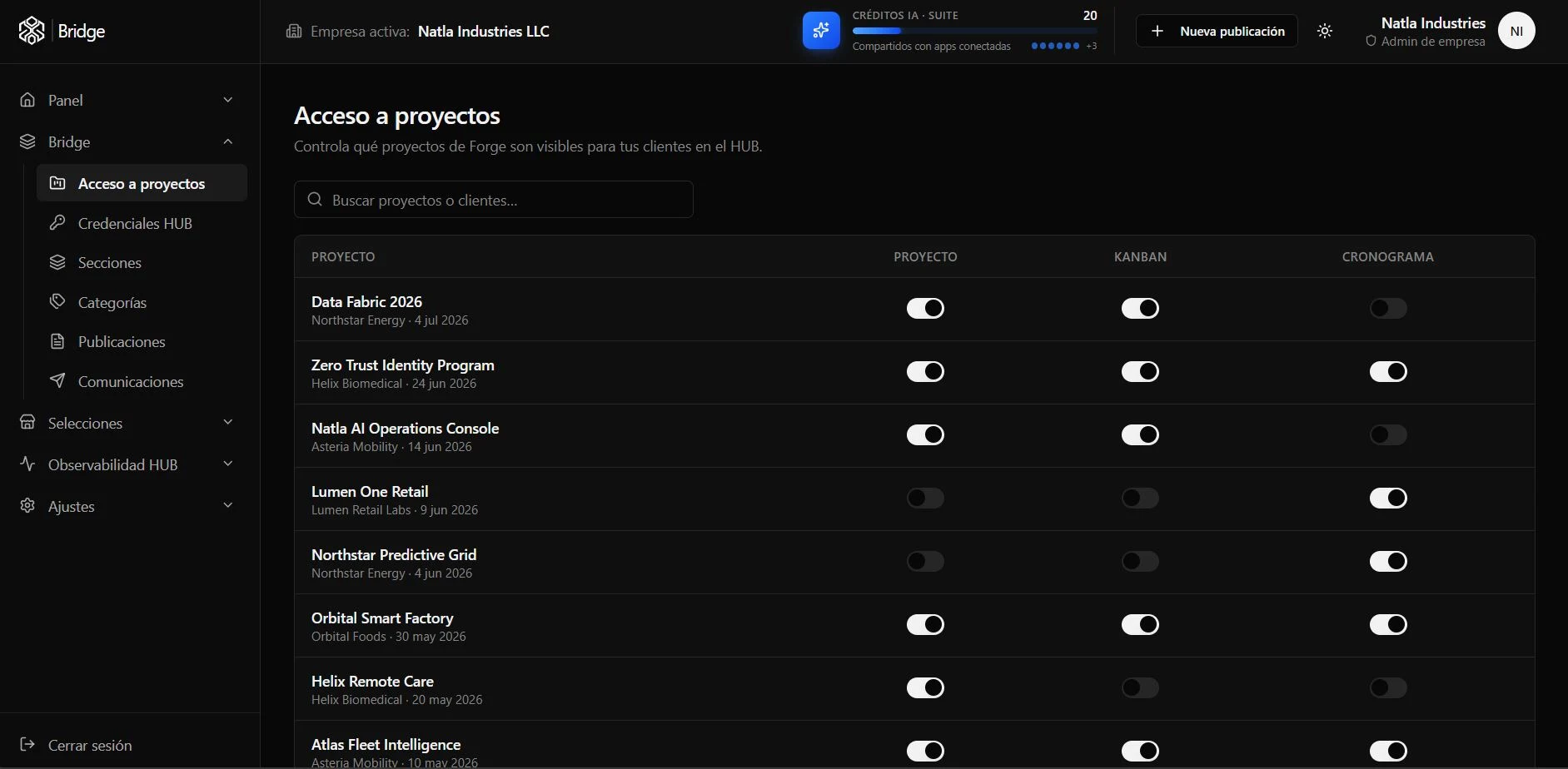Open the AI credits sparkle icon
1568x769 pixels.
[821, 31]
